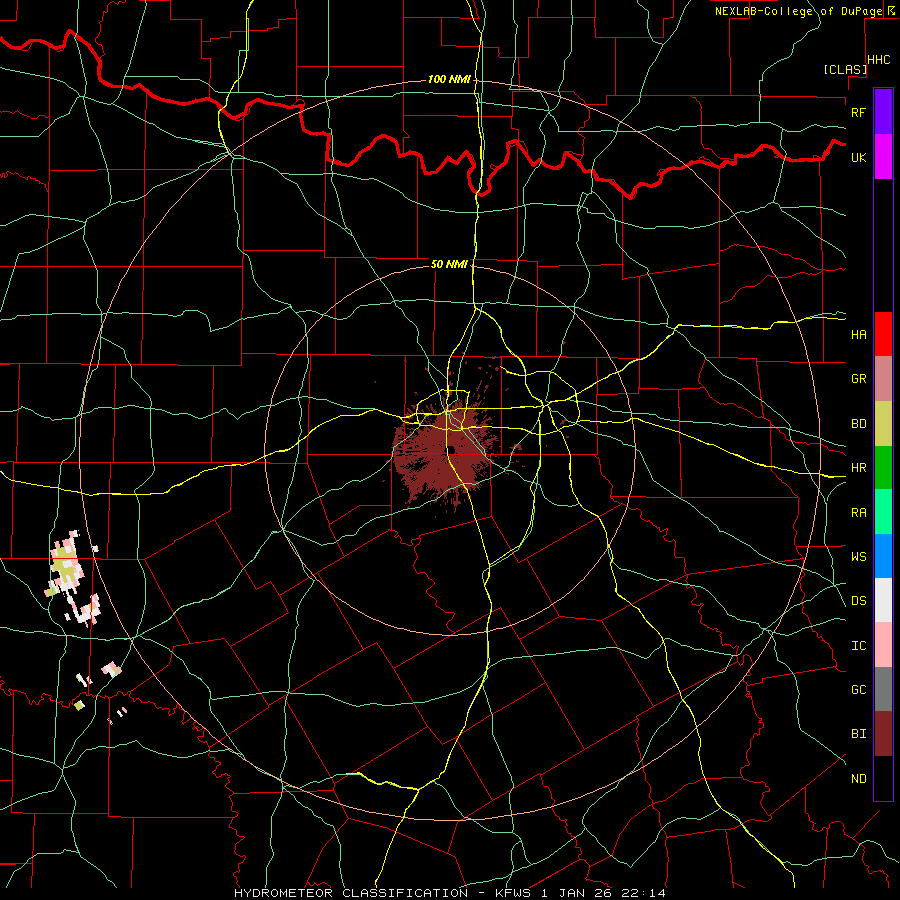This screenshot has height=900, width=900.
Task: Click the 1 JAN 26 date text
Action: (x=576, y=893)
